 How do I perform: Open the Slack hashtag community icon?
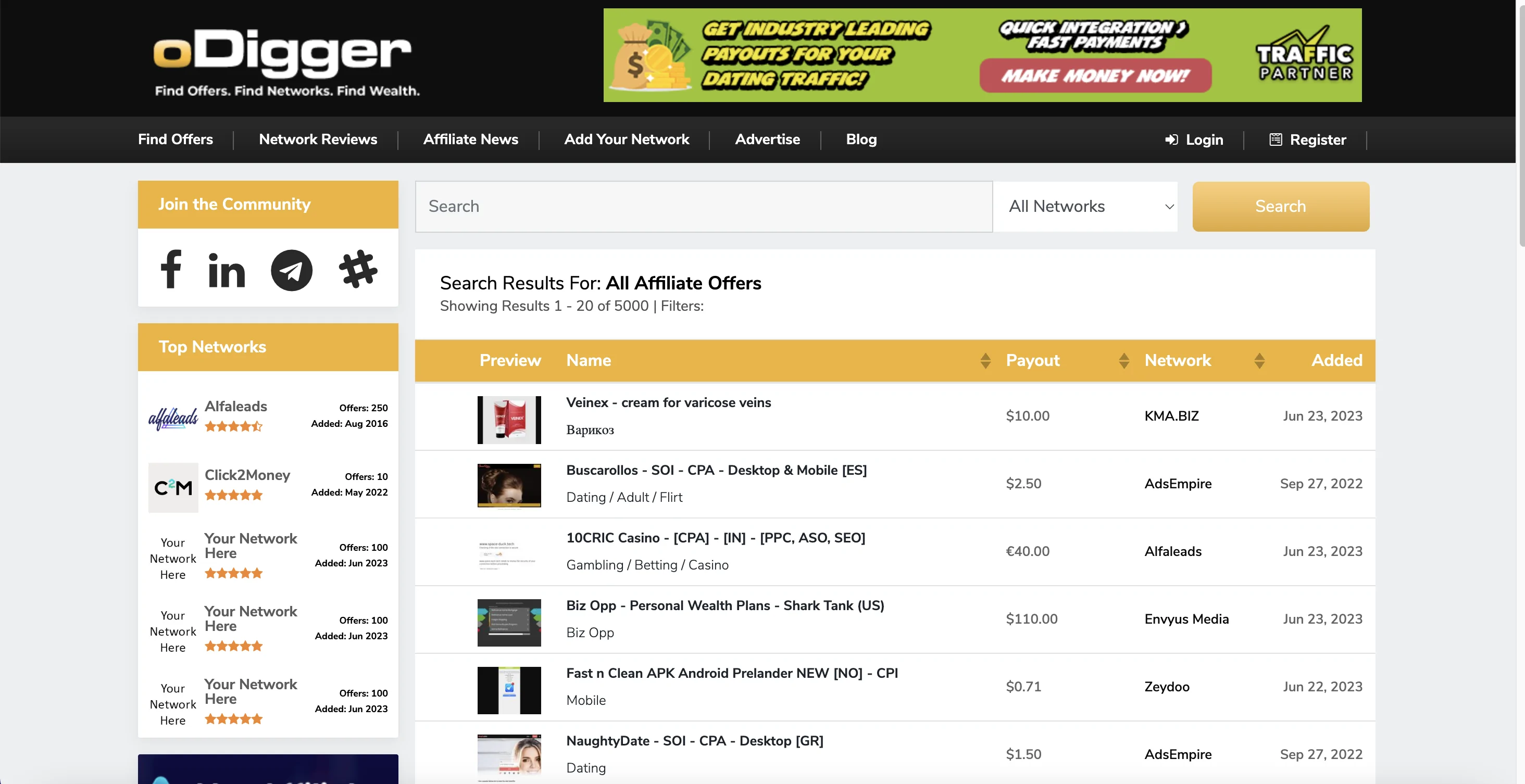point(358,269)
